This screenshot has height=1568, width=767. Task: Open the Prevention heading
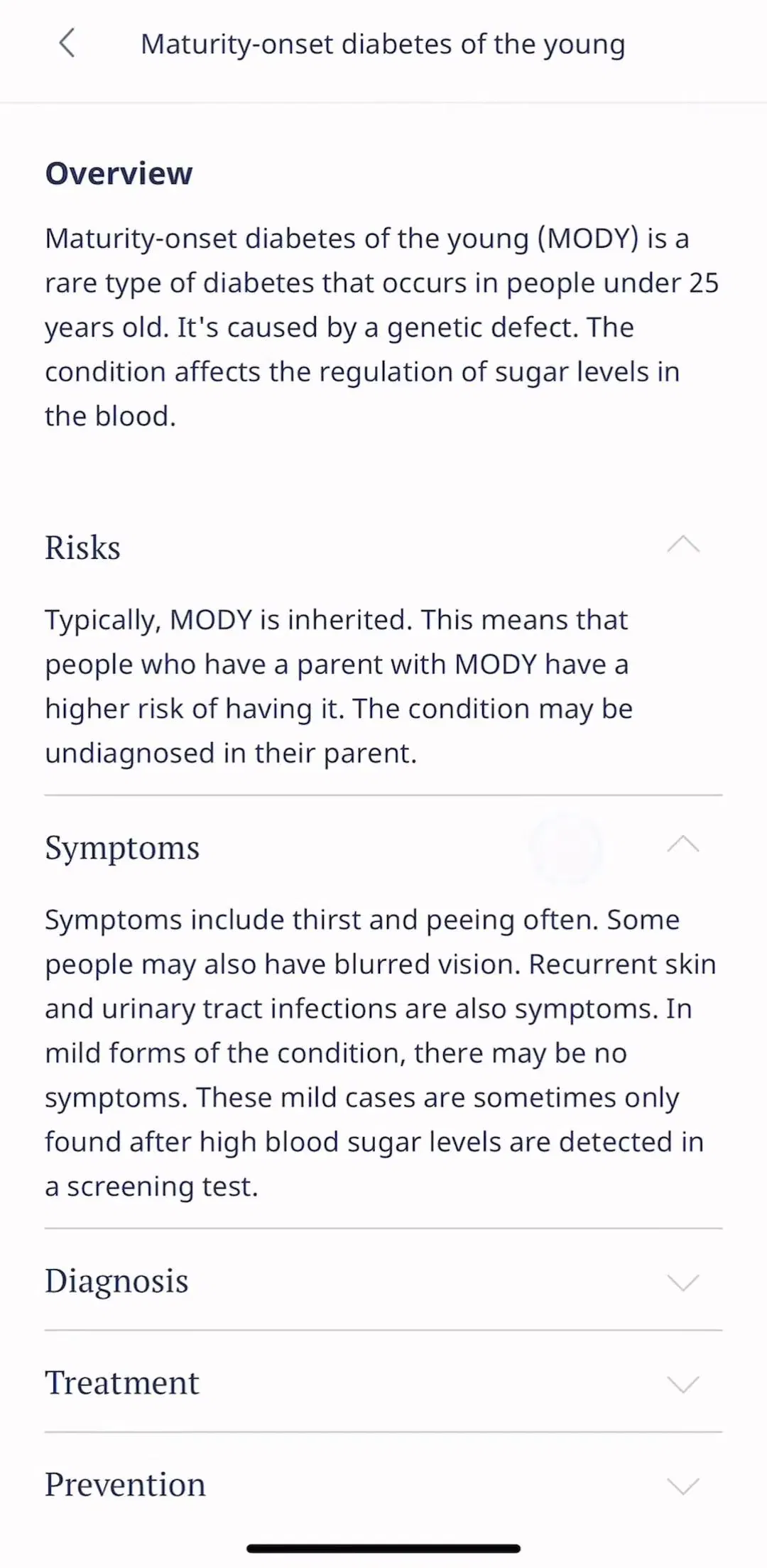tap(125, 1484)
